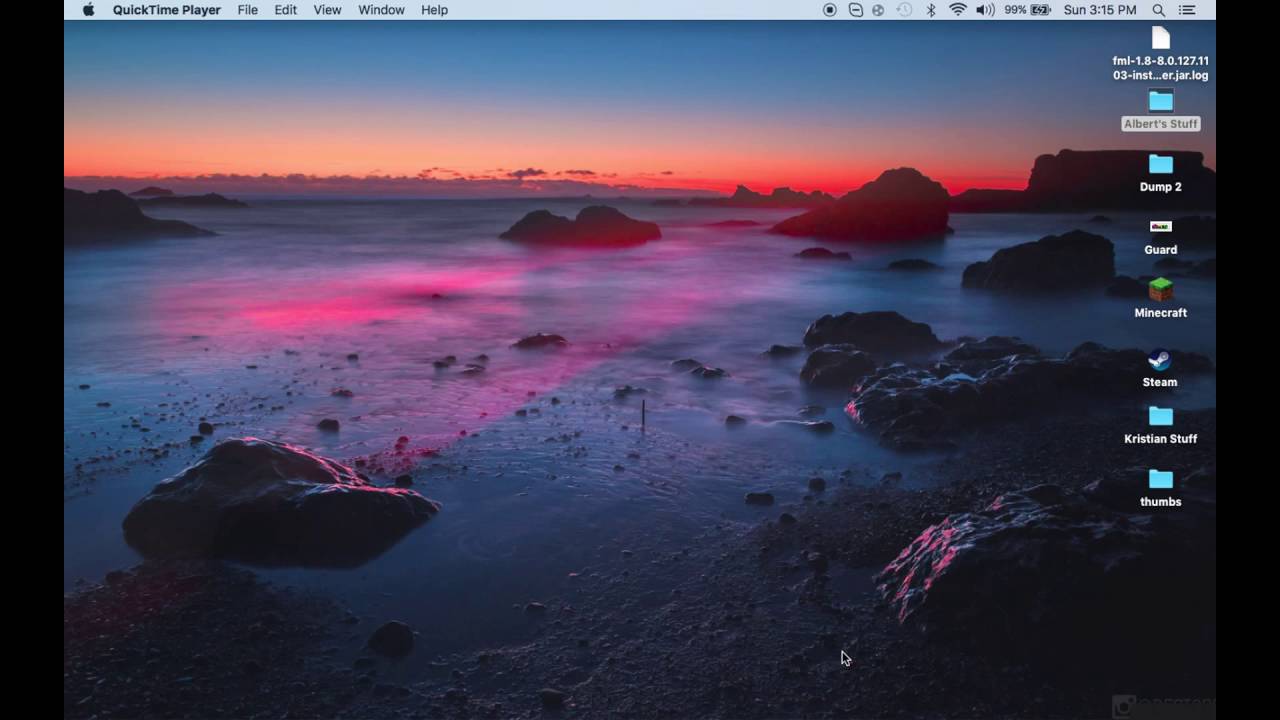The width and height of the screenshot is (1280, 720).
Task: Click the clock showing Sun 3:15 PM
Action: click(x=1100, y=10)
